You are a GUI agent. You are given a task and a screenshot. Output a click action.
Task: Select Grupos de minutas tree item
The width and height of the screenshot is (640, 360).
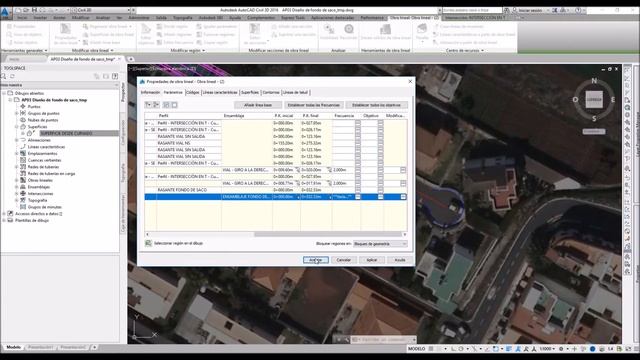click(x=44, y=207)
